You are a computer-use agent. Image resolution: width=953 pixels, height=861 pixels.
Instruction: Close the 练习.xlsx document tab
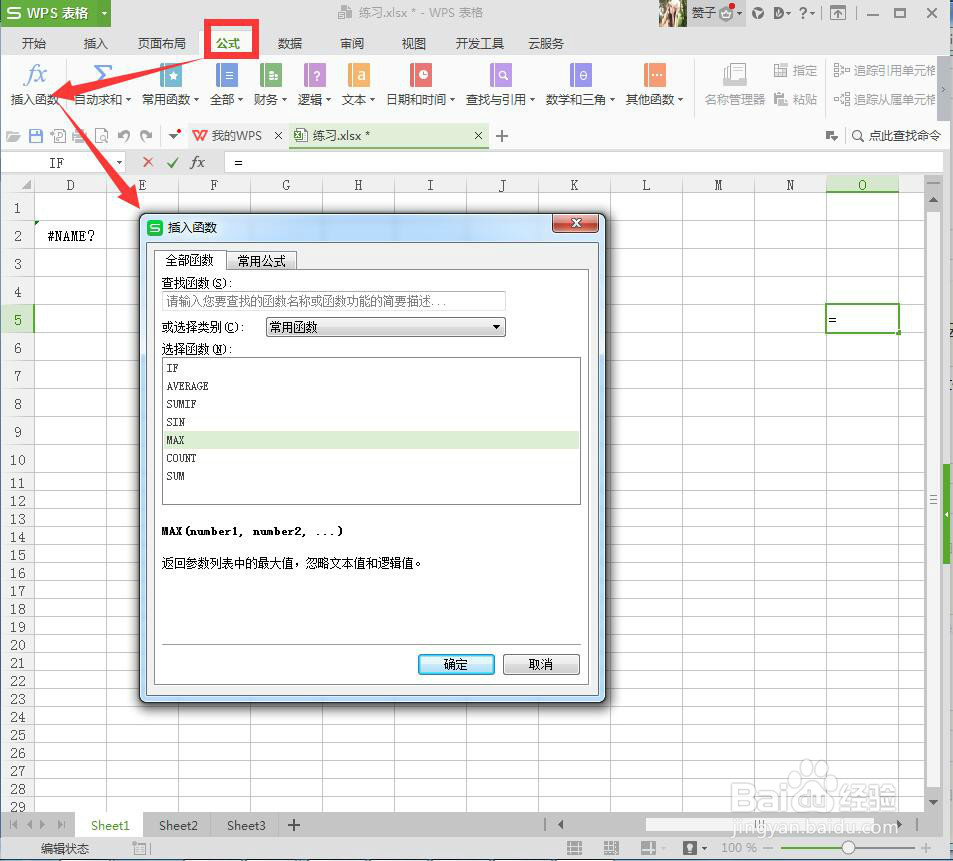click(x=478, y=135)
